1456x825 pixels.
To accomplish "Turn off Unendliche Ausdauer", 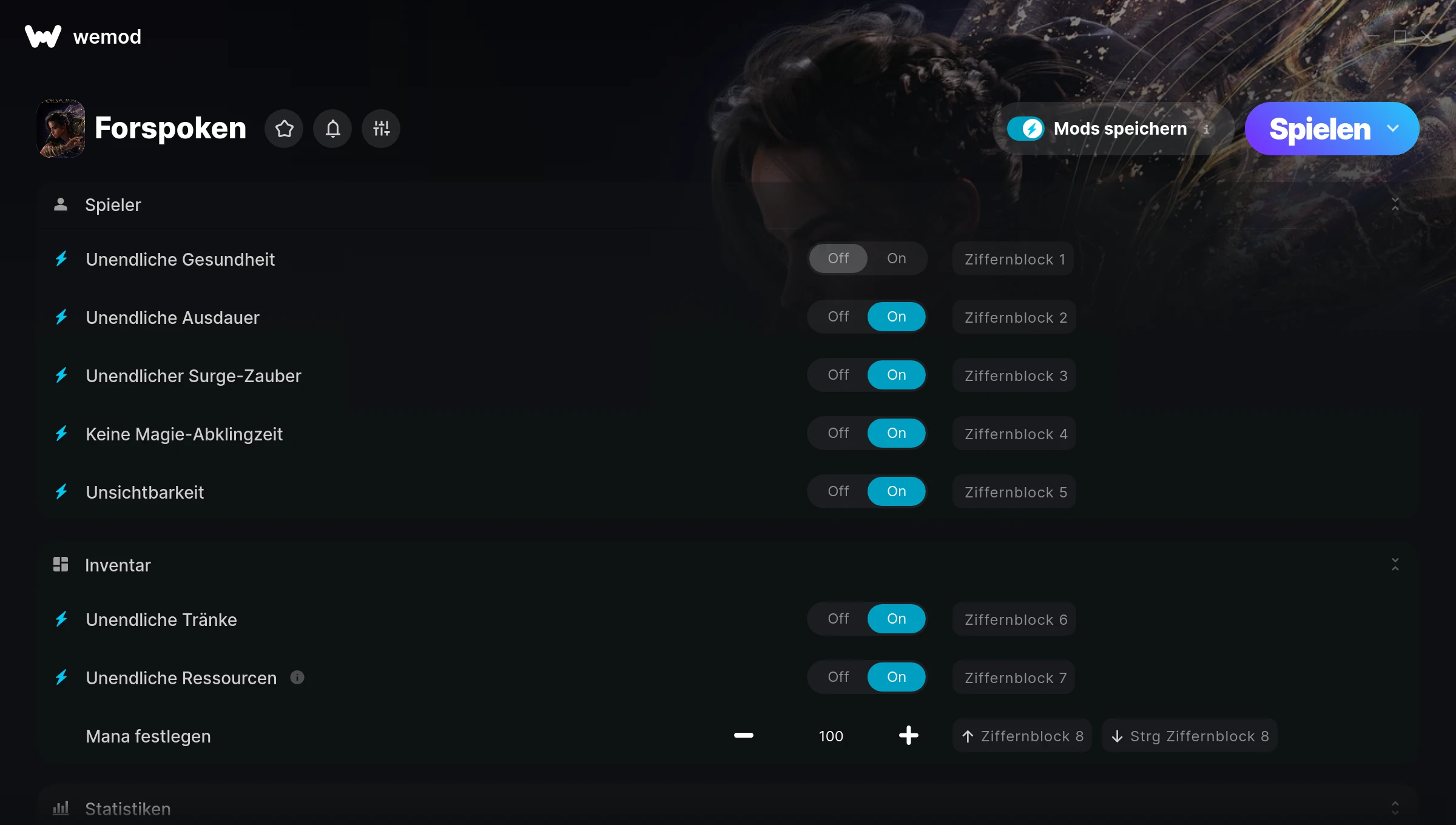I will click(x=838, y=317).
